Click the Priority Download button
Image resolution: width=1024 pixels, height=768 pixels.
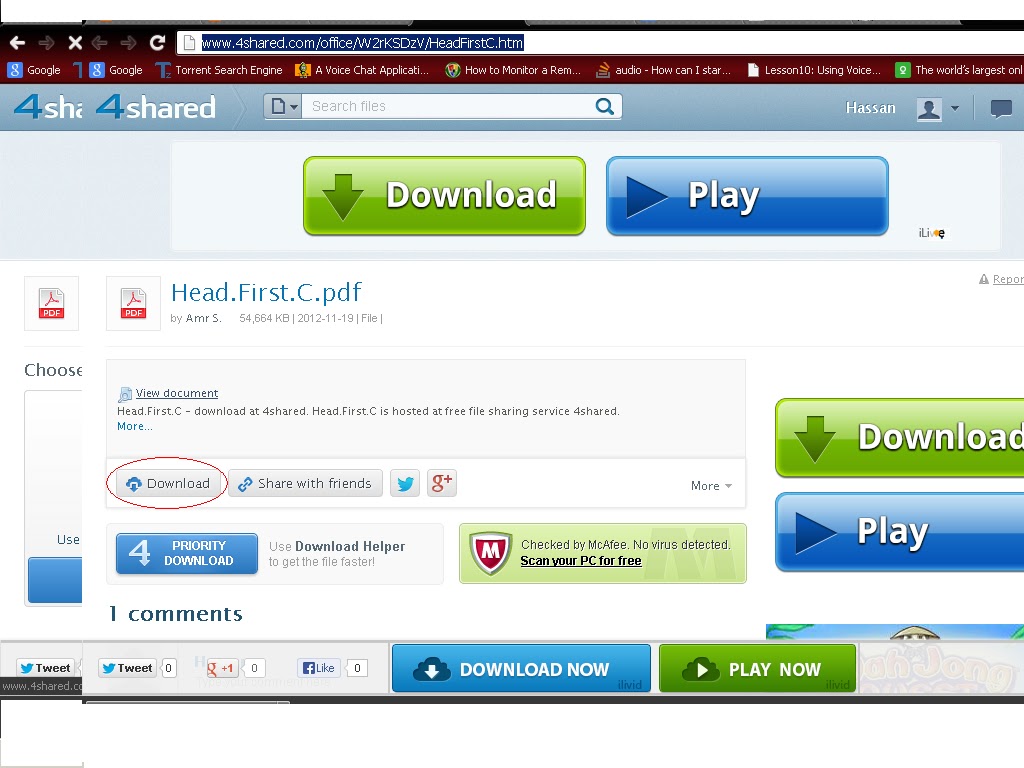click(x=187, y=554)
